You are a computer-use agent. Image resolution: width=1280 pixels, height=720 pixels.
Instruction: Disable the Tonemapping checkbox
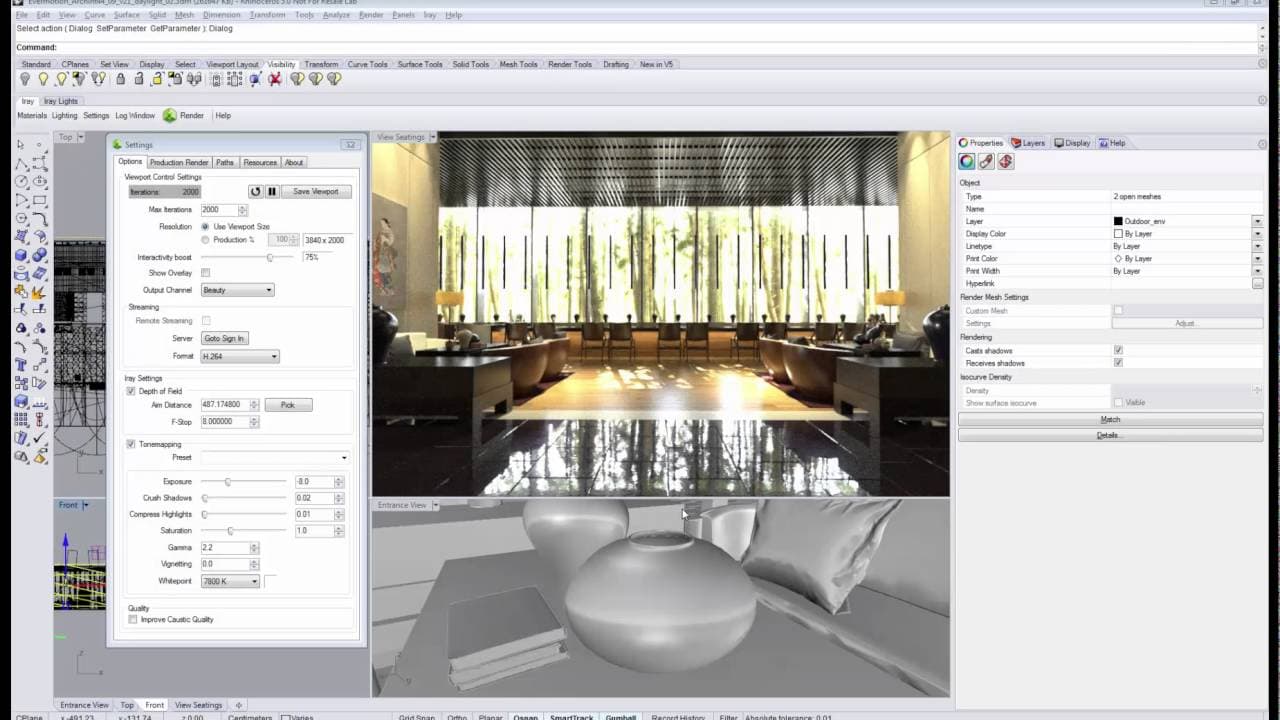click(131, 444)
